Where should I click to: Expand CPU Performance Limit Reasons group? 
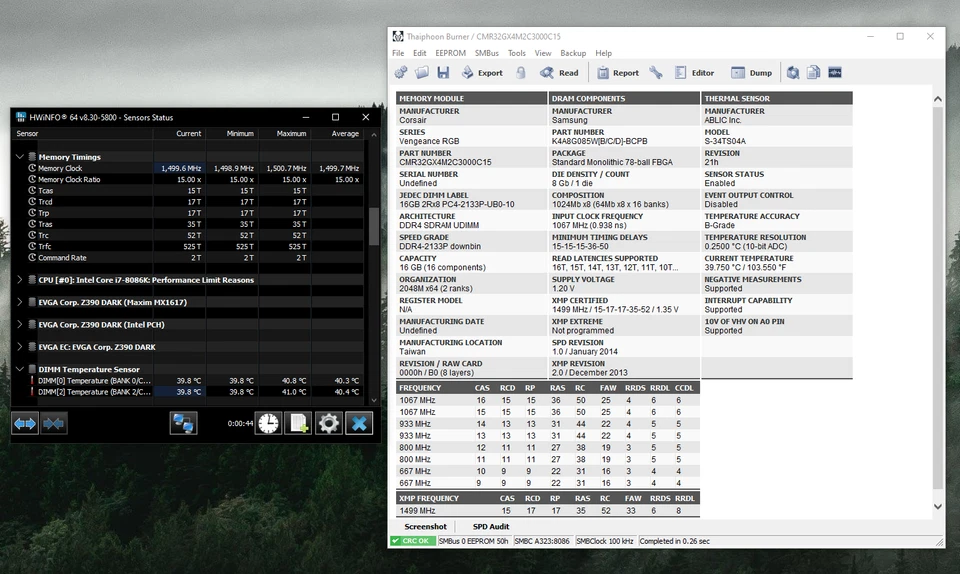coord(20,280)
